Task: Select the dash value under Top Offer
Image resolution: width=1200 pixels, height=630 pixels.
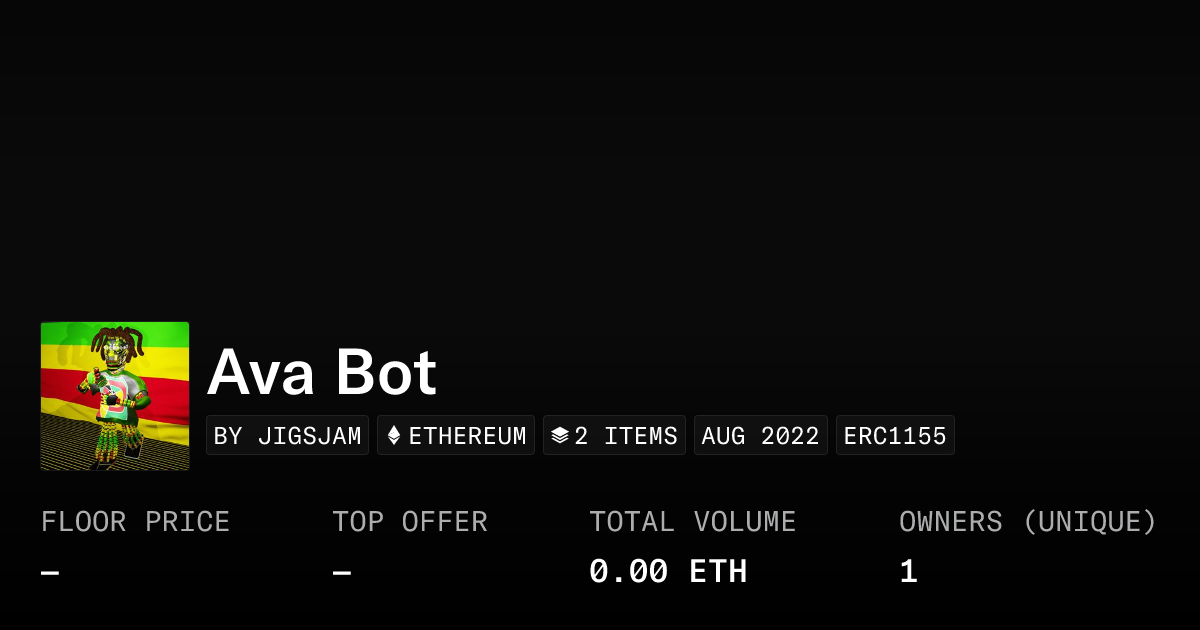Action: pyautogui.click(x=342, y=573)
